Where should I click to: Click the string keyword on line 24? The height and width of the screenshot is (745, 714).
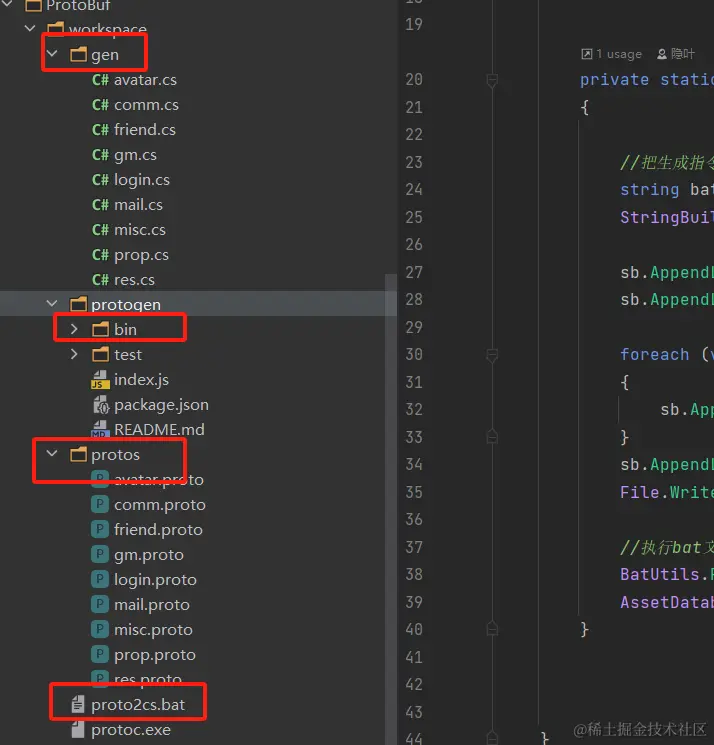[x=650, y=190]
